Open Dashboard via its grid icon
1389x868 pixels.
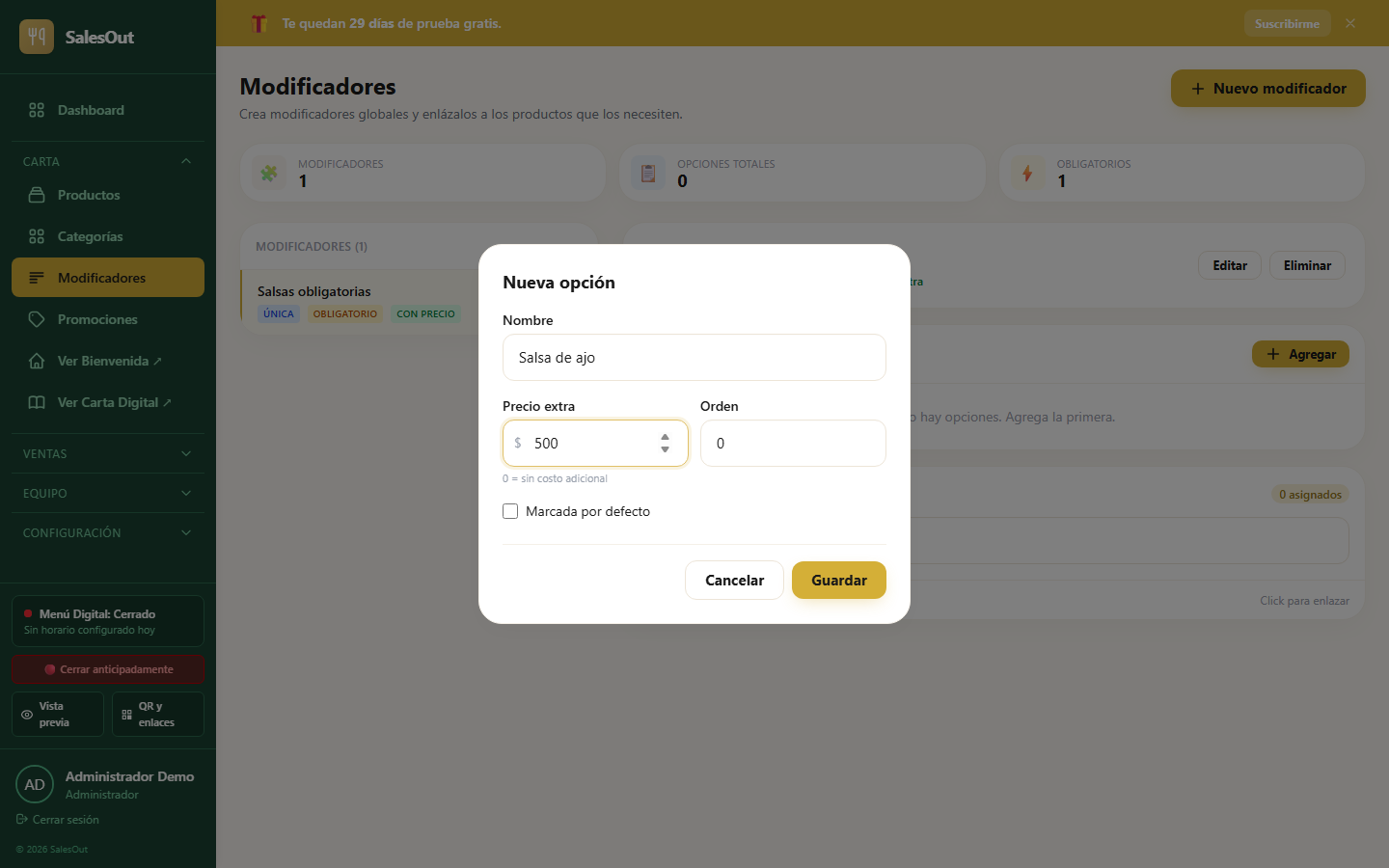37,110
